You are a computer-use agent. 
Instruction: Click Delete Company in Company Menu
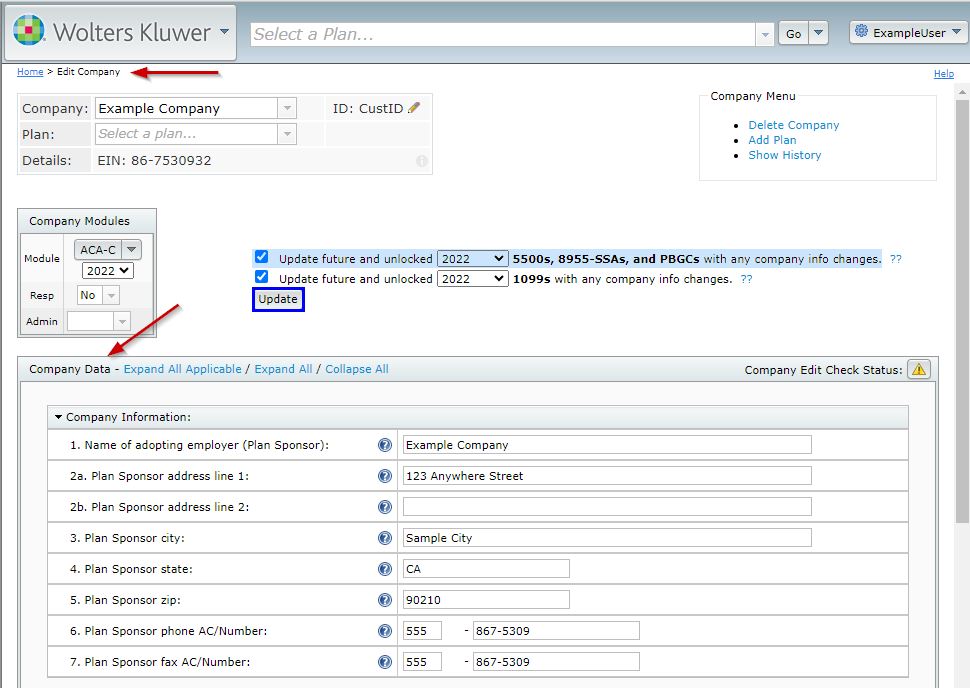coord(794,125)
